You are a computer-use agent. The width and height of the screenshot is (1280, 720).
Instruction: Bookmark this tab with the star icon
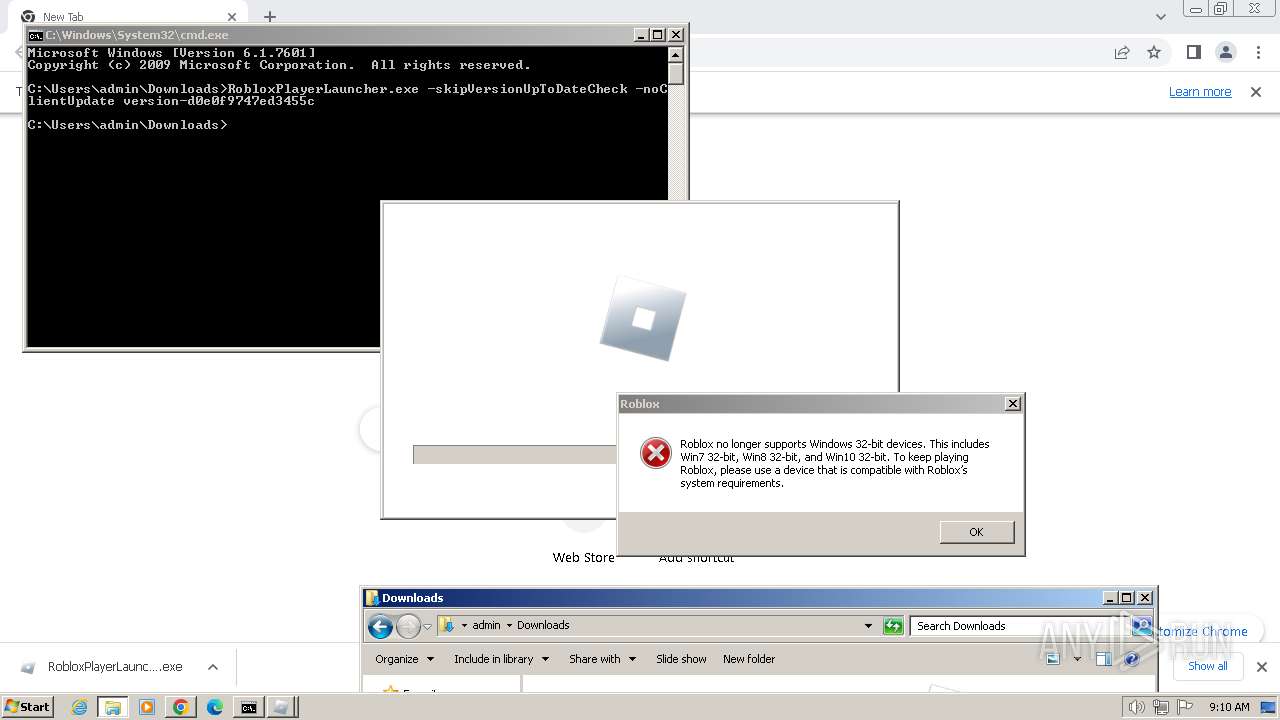1154,52
